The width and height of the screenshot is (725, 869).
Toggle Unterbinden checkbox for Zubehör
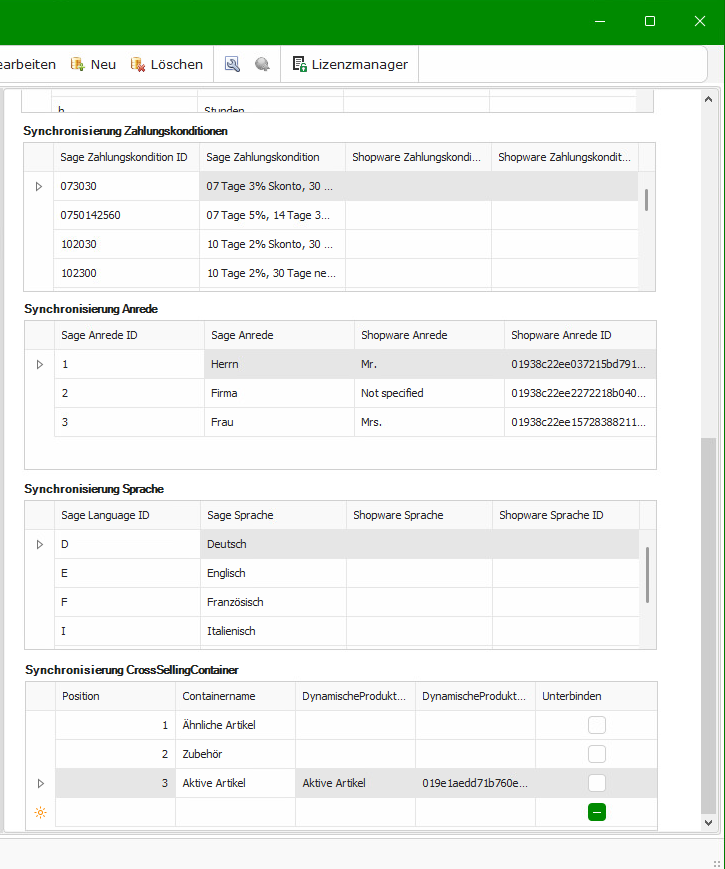coord(596,754)
